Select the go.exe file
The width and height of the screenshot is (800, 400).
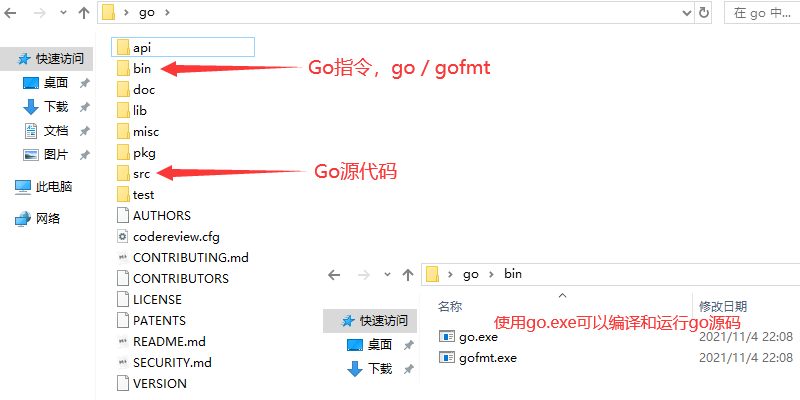(x=468, y=337)
